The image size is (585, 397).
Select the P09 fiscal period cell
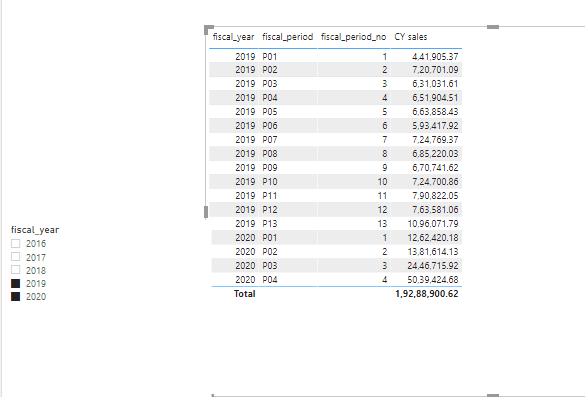(270, 168)
